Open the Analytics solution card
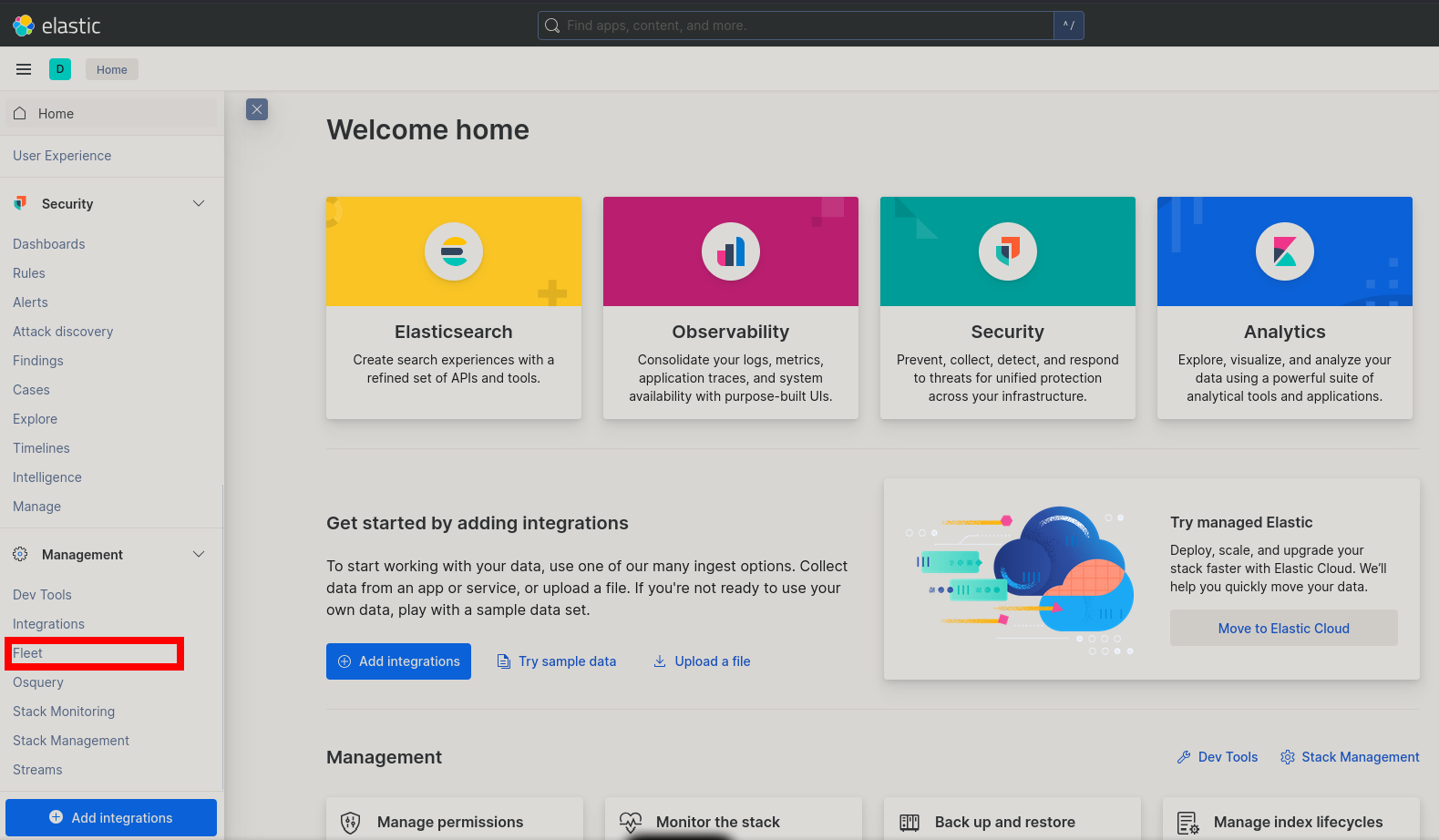 [1285, 308]
